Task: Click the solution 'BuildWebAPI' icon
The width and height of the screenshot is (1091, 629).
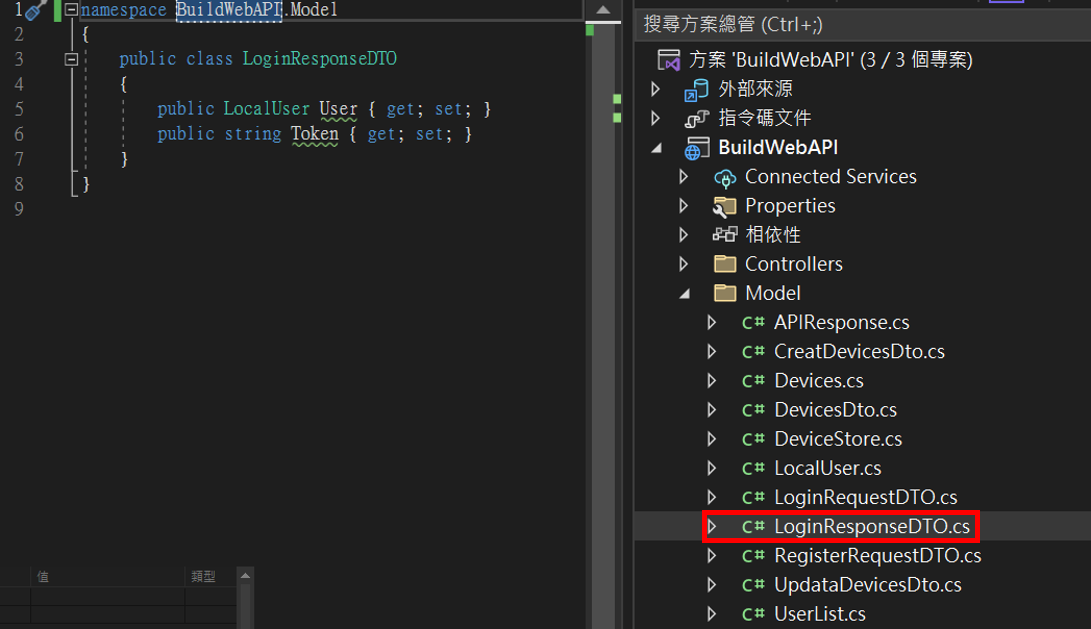Action: click(x=669, y=60)
